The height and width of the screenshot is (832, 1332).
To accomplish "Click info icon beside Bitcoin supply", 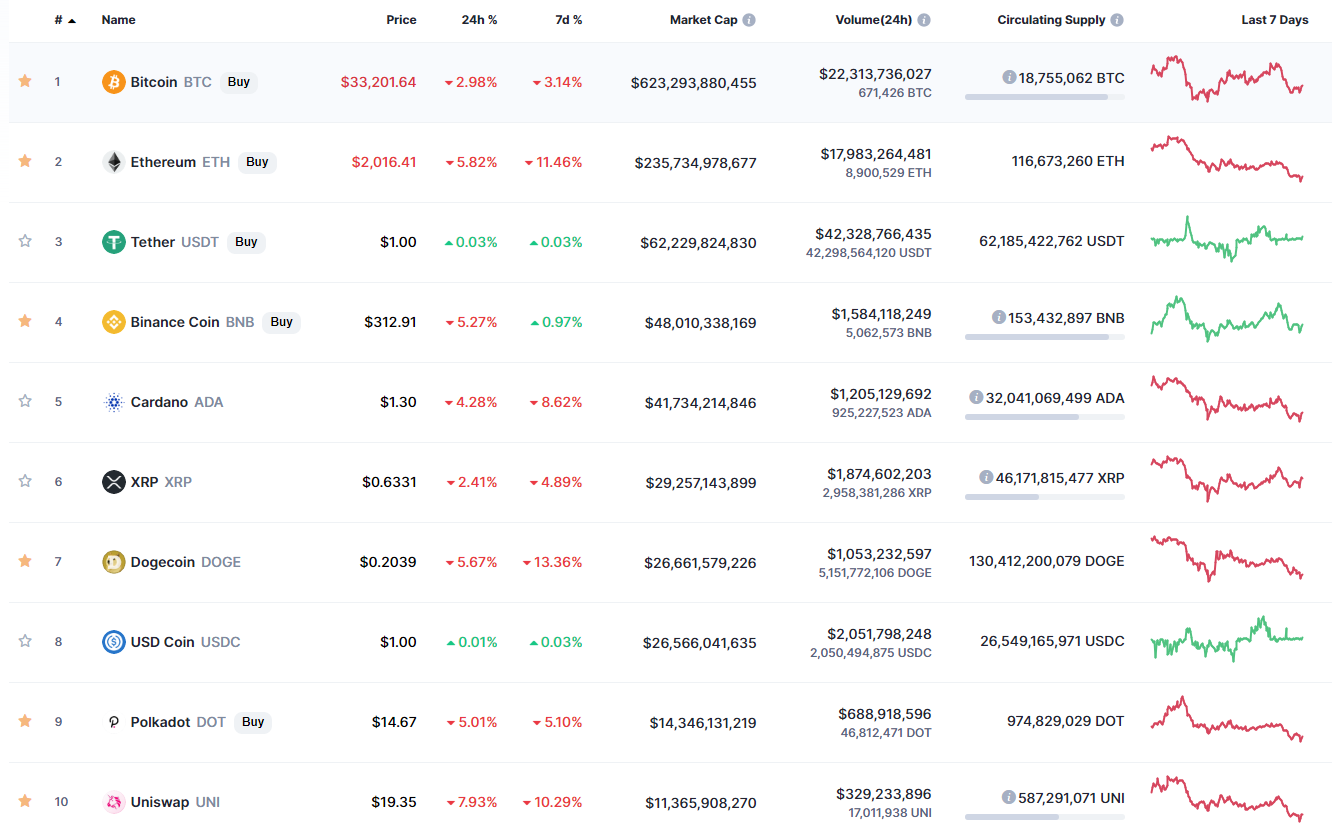I will (x=1009, y=78).
